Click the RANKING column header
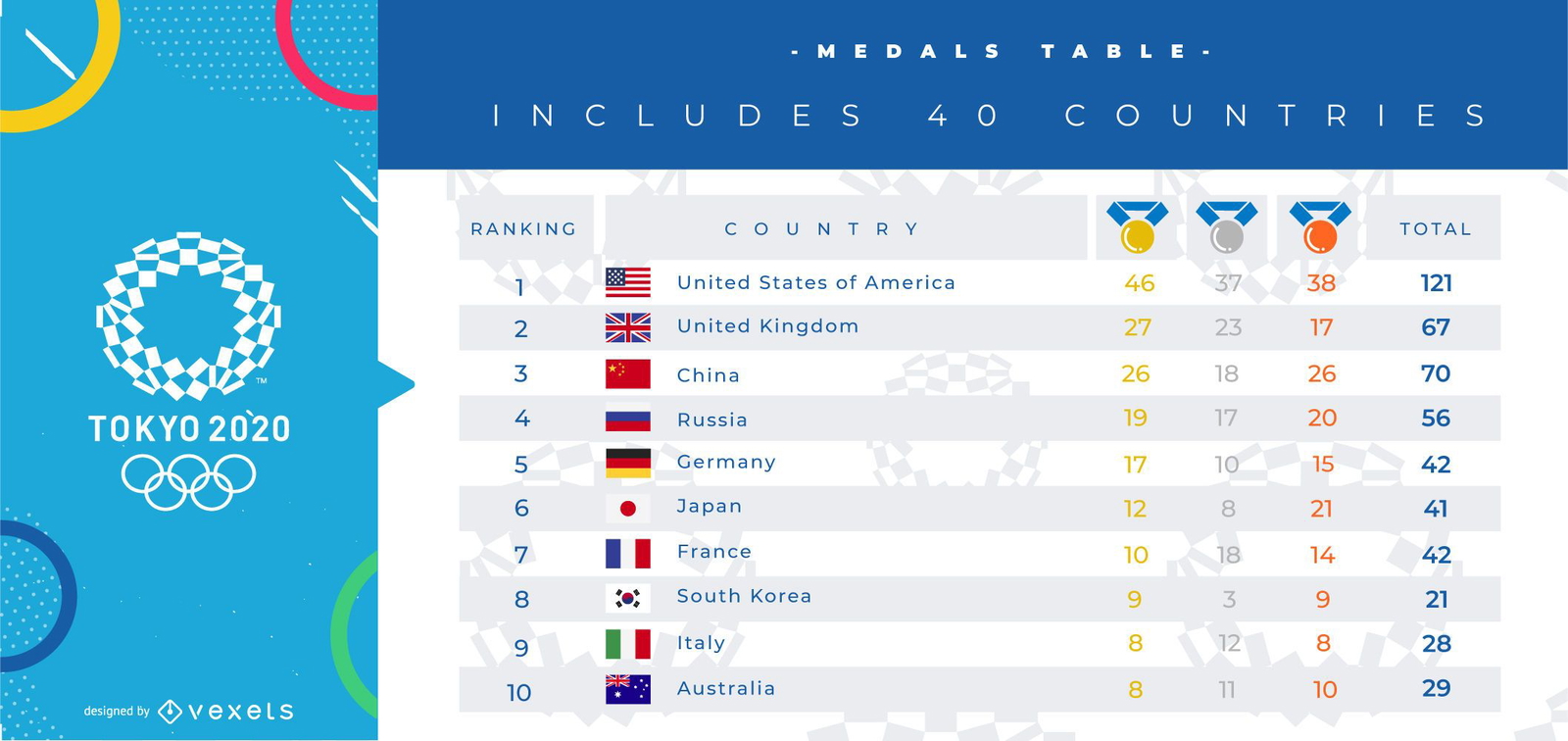 523,229
